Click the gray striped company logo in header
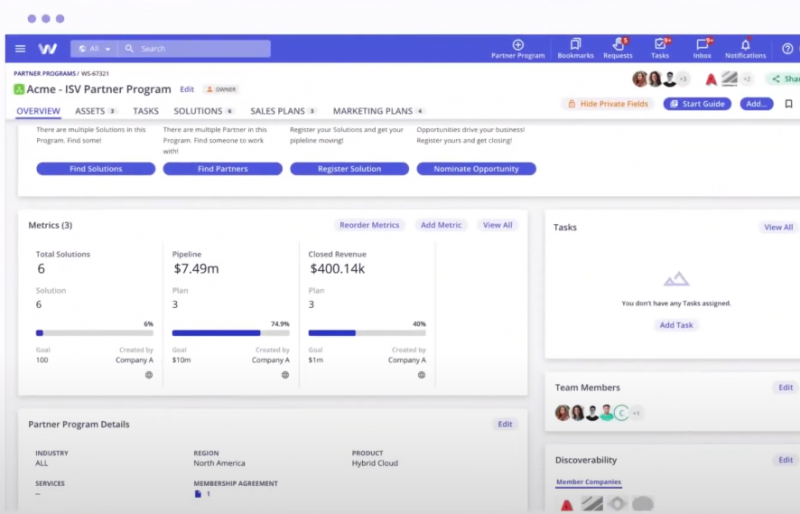 (x=730, y=79)
